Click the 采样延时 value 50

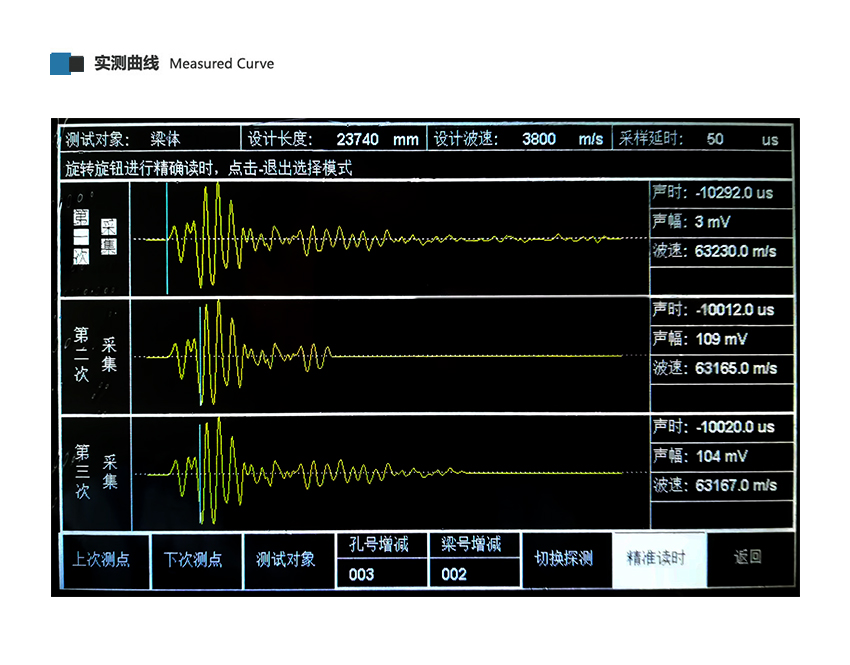(715, 140)
